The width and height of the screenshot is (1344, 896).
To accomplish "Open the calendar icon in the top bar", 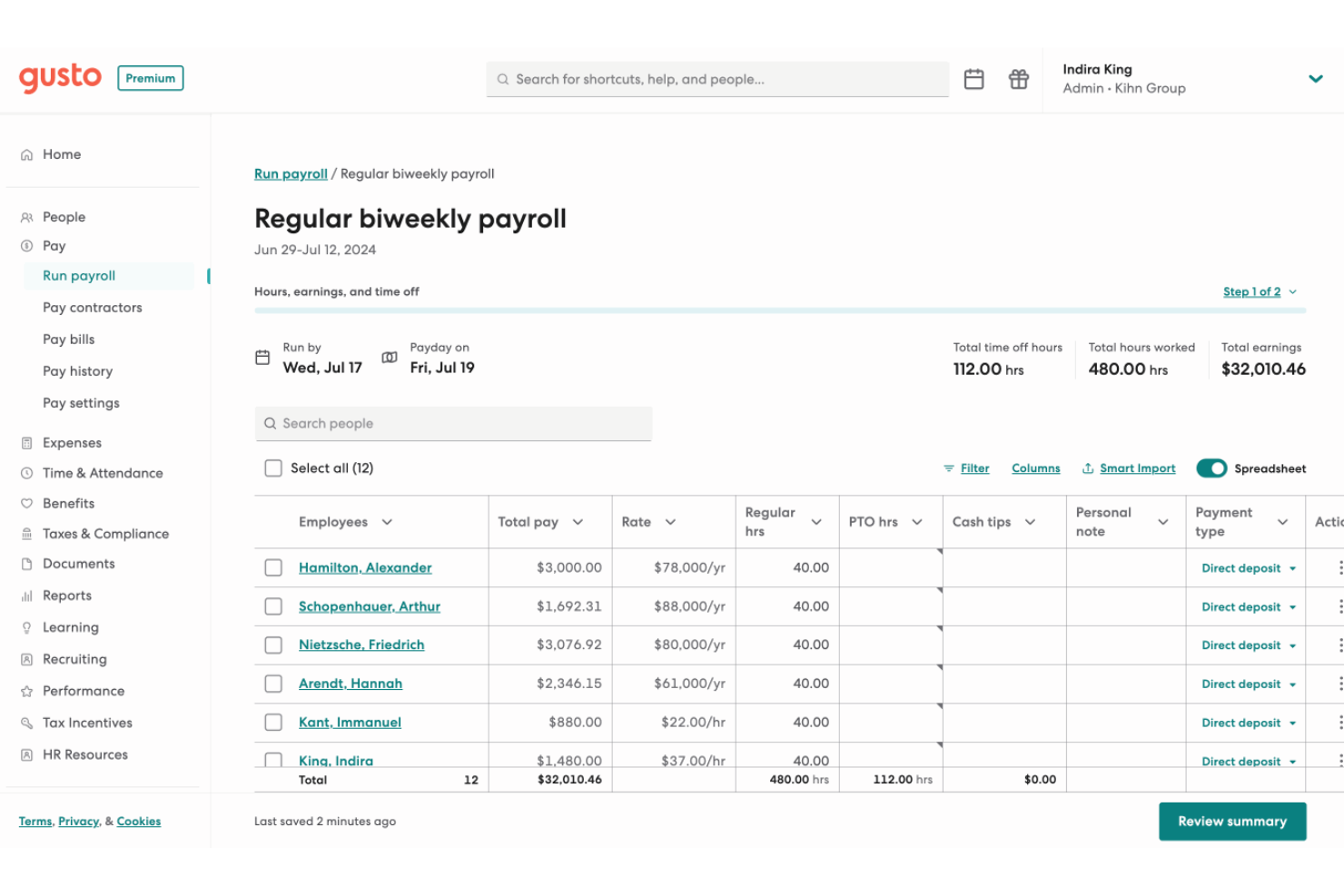I will click(x=973, y=79).
